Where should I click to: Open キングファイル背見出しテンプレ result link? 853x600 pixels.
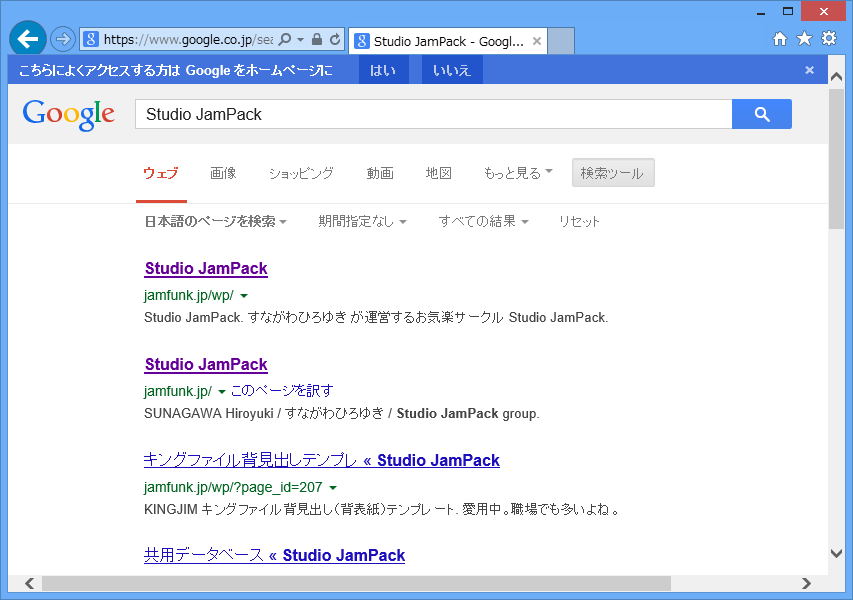[322, 460]
